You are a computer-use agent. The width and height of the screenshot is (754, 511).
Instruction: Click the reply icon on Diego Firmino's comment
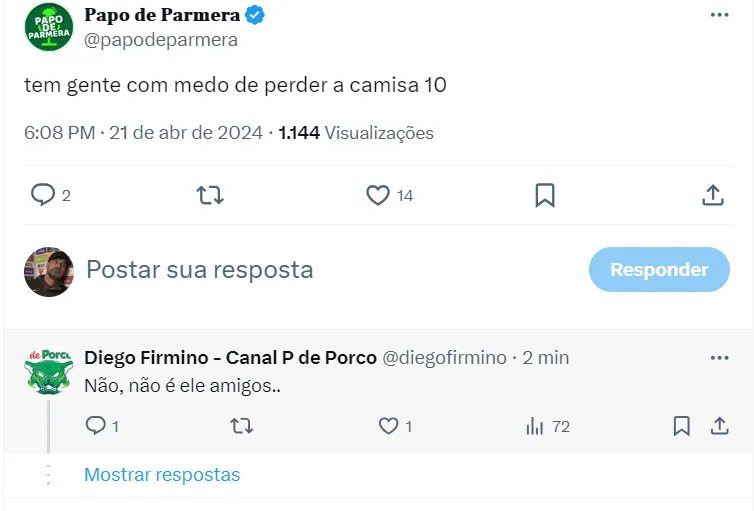[96, 426]
